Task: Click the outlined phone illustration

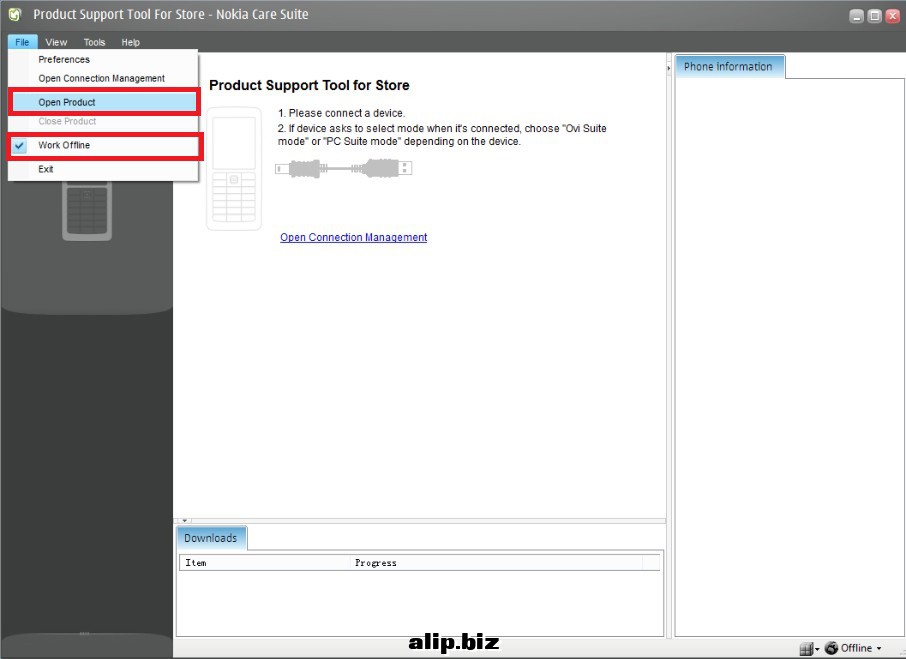Action: (234, 169)
